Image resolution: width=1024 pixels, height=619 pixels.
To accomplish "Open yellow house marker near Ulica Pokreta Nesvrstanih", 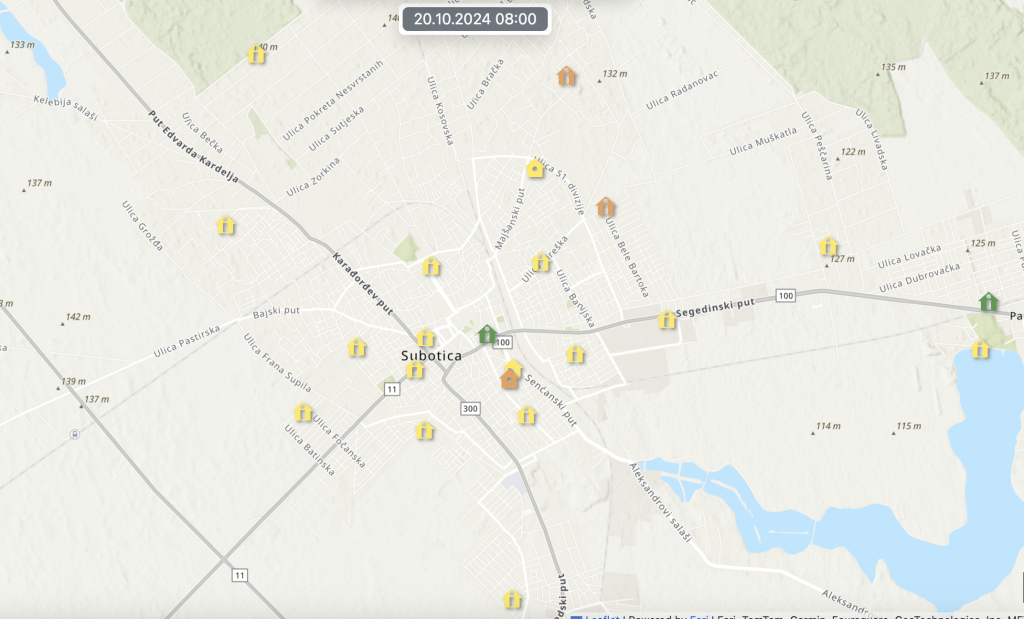I will [x=256, y=55].
